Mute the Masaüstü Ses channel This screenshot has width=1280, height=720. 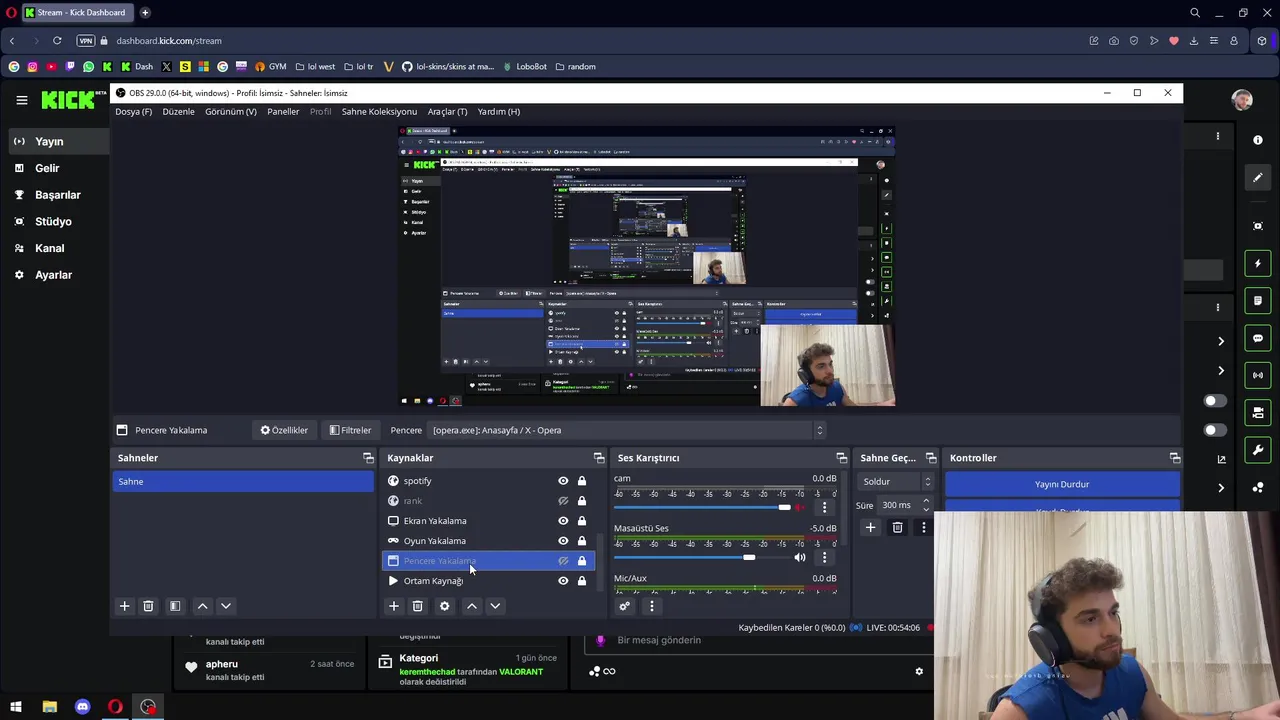(x=799, y=557)
